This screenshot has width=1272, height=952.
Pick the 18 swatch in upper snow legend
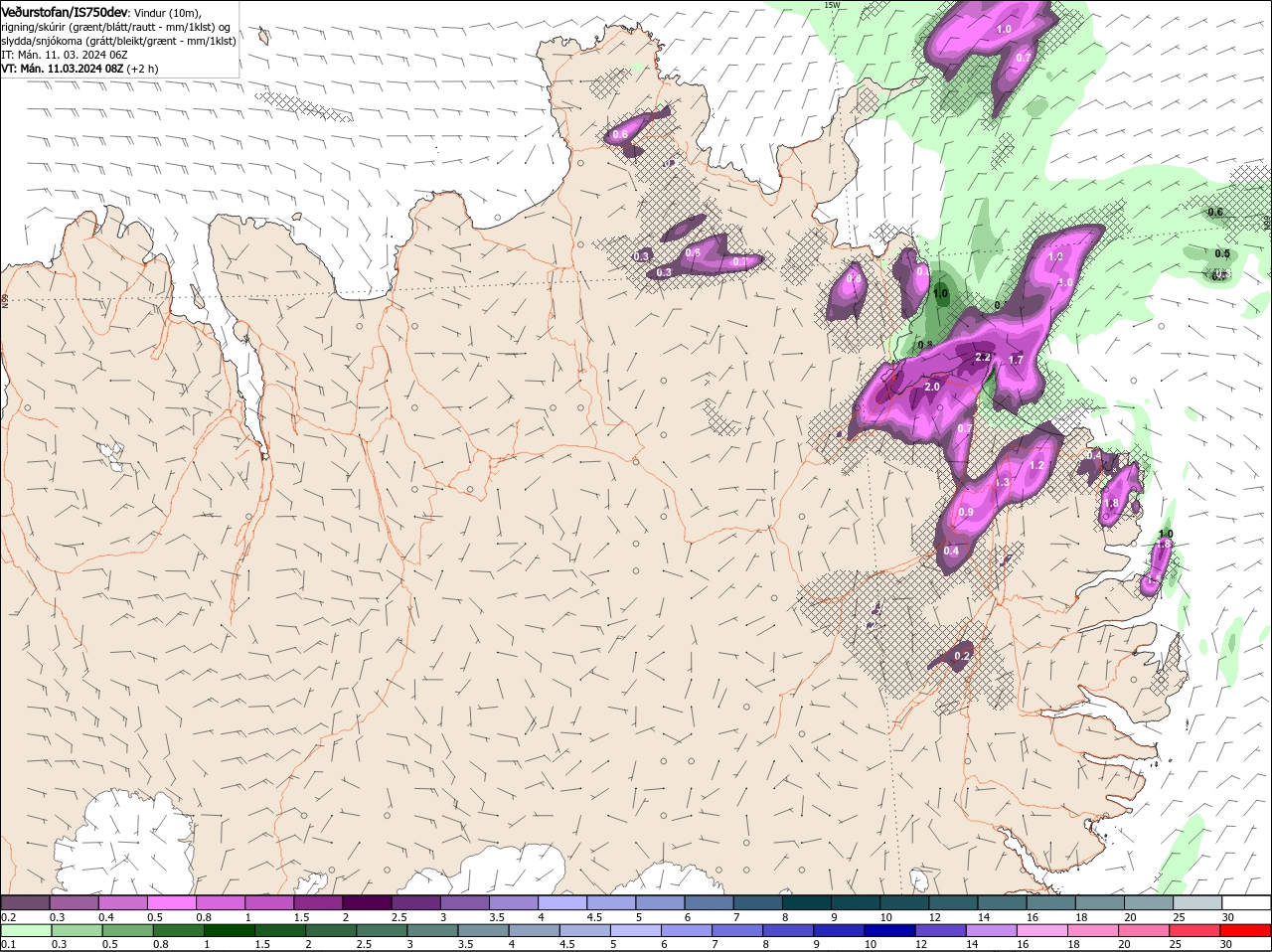(1101, 902)
